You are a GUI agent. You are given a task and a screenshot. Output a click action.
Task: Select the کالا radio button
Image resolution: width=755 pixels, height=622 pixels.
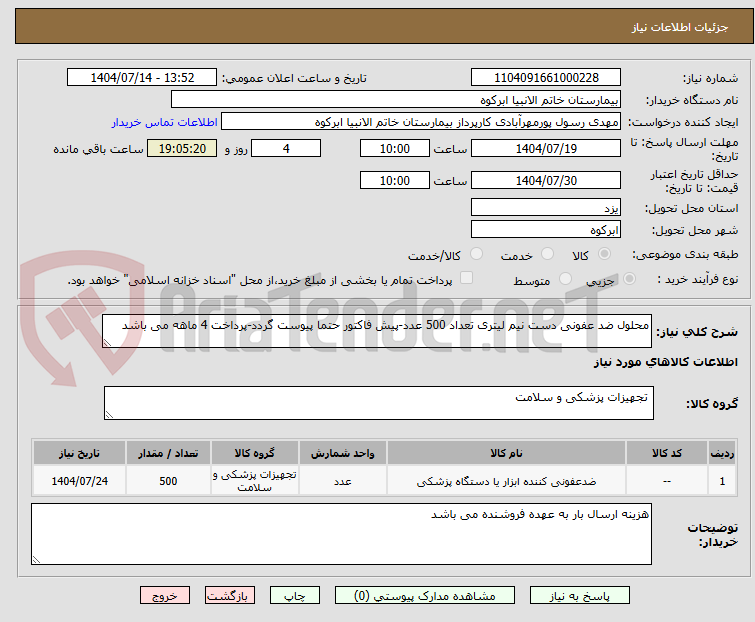coord(604,254)
